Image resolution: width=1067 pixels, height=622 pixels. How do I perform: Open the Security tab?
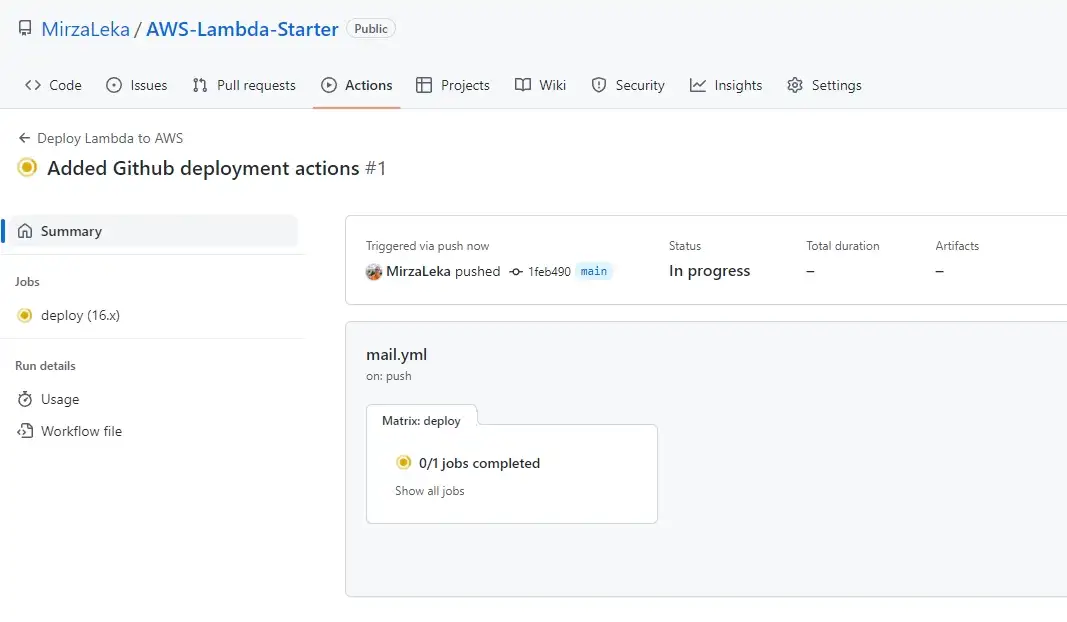point(628,85)
